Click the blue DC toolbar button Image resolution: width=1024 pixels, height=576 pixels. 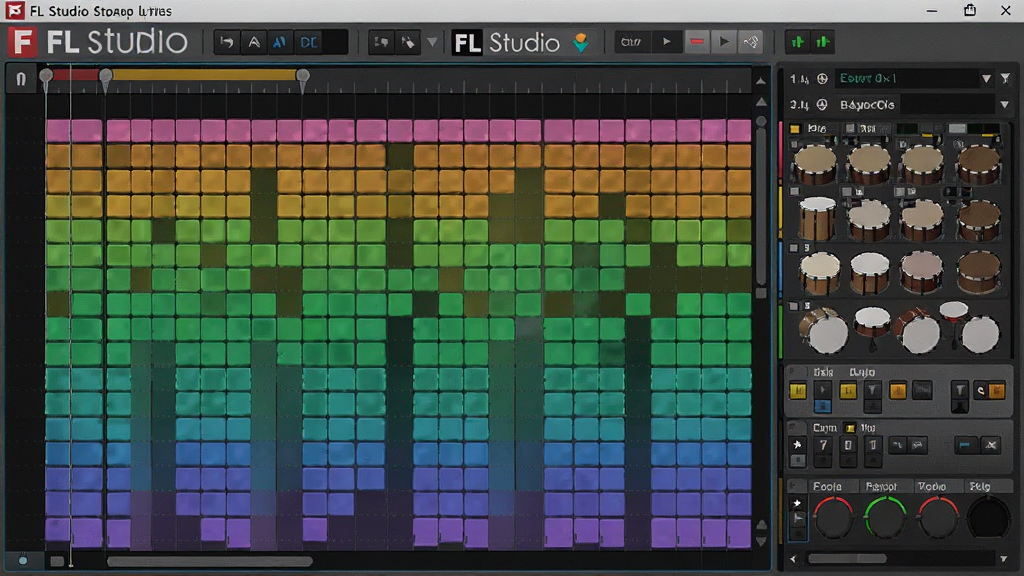(308, 42)
